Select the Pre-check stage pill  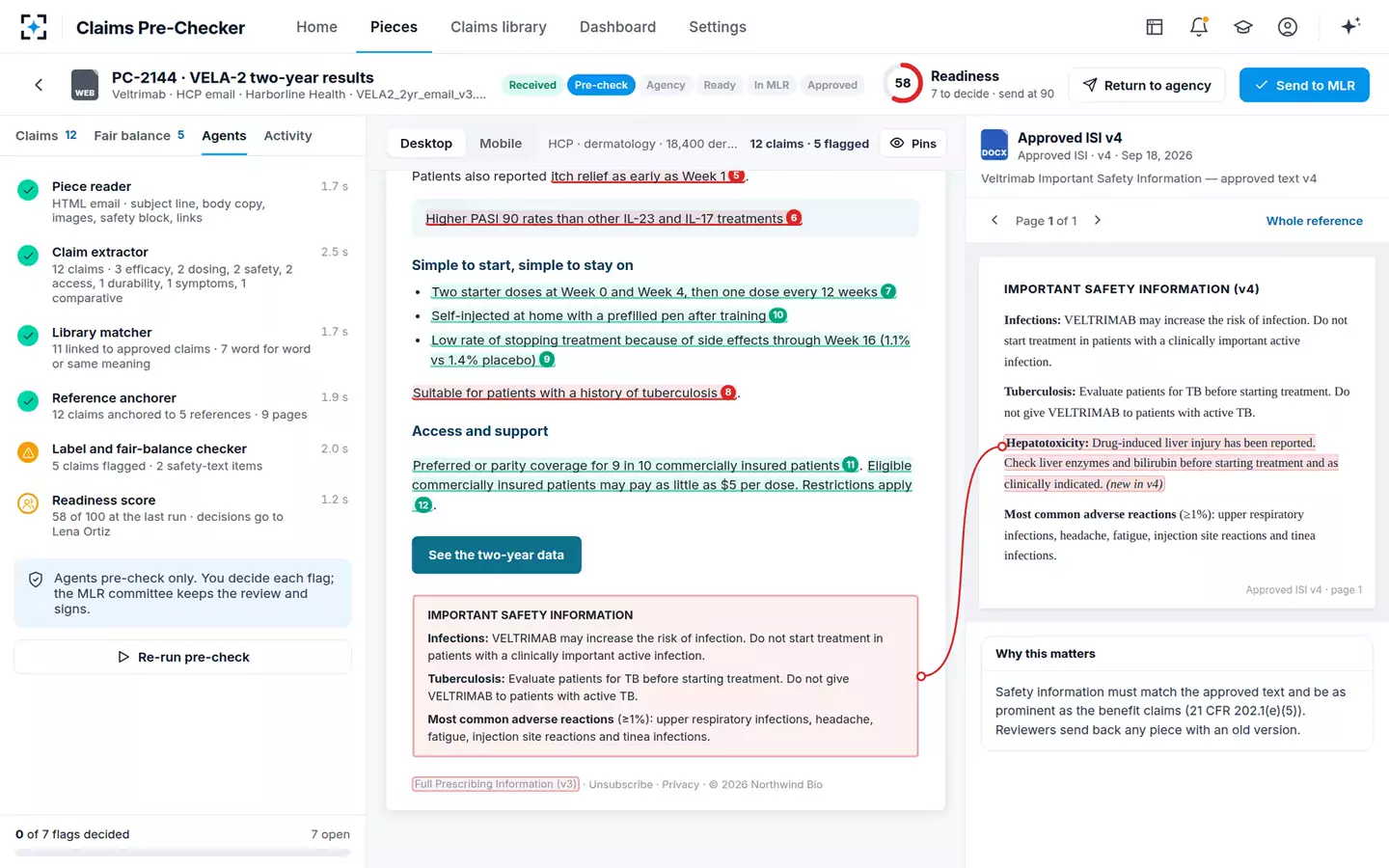point(601,85)
